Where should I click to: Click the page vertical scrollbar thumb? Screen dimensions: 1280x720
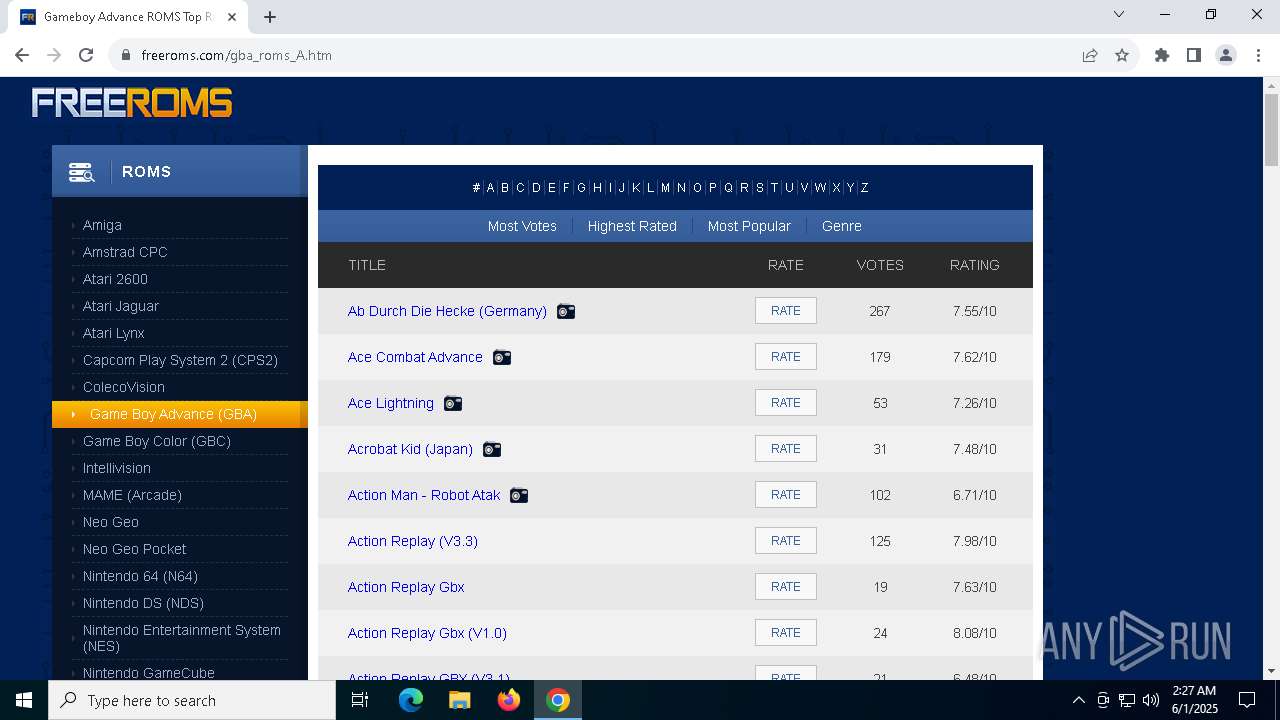(x=1272, y=132)
